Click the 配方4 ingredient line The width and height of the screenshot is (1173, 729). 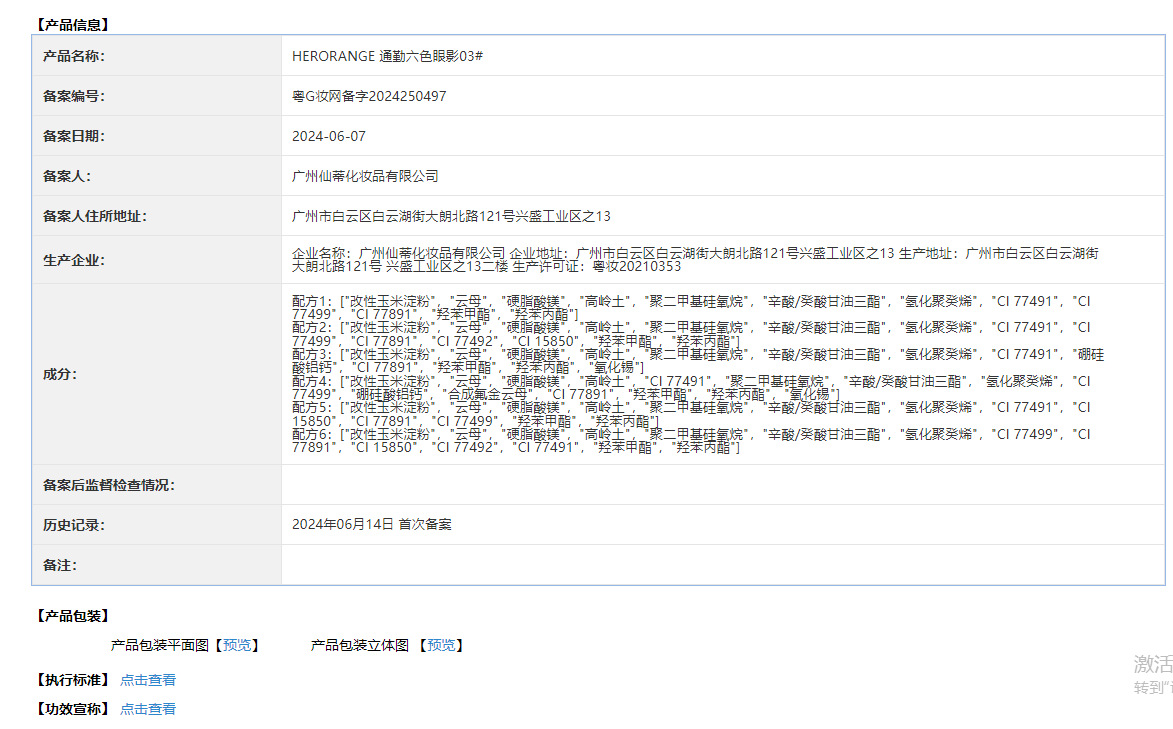[x=691, y=388]
